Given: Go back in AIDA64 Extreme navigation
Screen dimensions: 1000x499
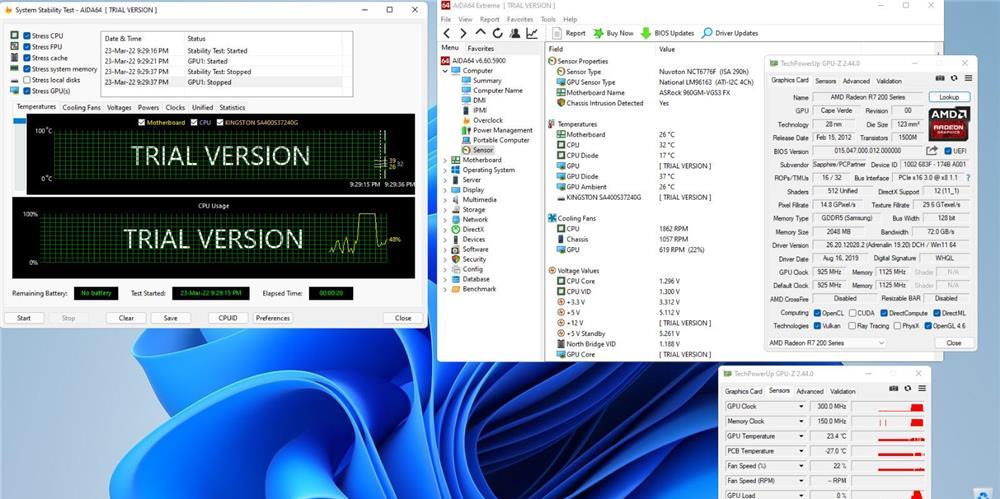Looking at the screenshot, I should (x=446, y=33).
